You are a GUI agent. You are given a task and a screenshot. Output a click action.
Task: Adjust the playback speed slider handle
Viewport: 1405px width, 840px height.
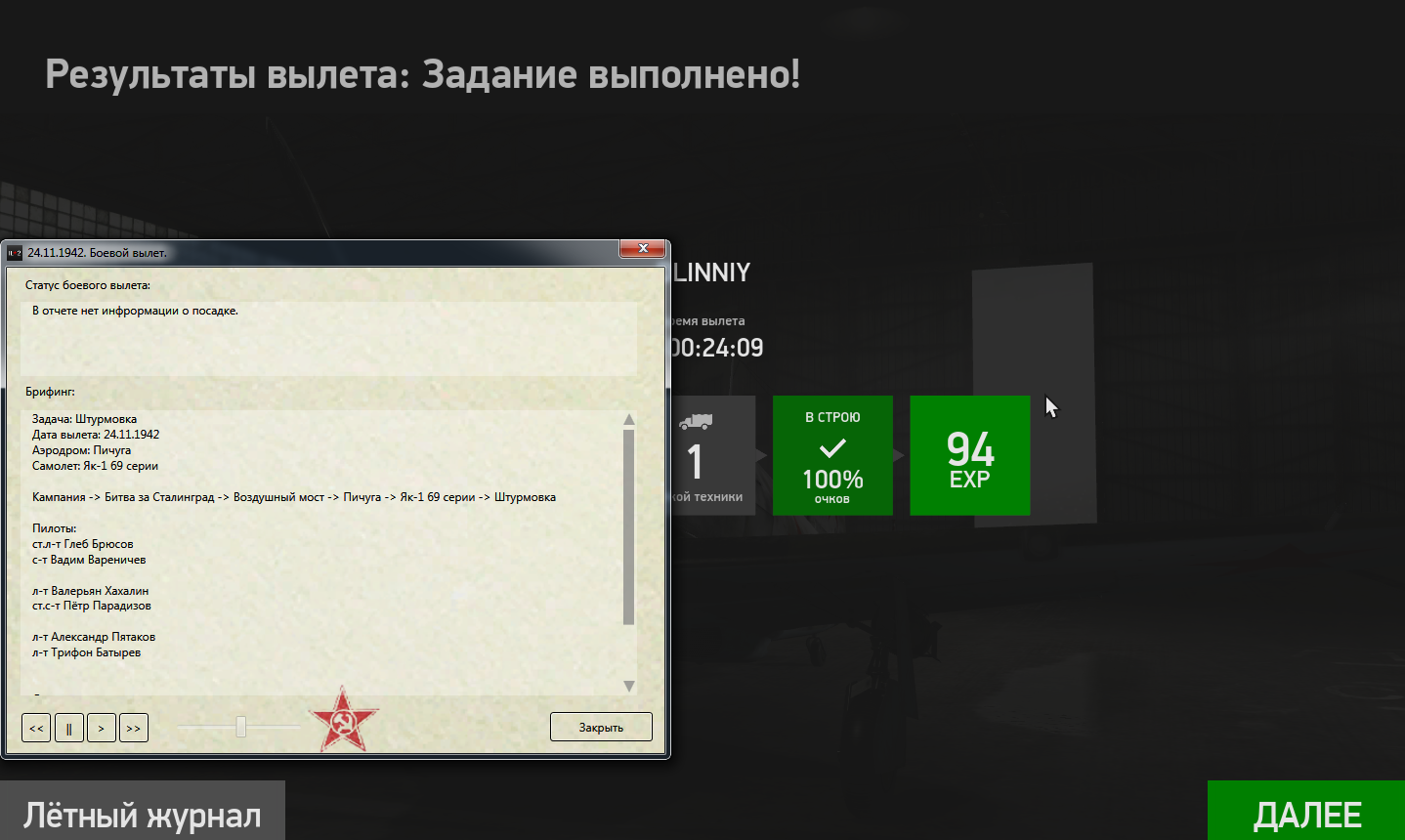tap(241, 727)
